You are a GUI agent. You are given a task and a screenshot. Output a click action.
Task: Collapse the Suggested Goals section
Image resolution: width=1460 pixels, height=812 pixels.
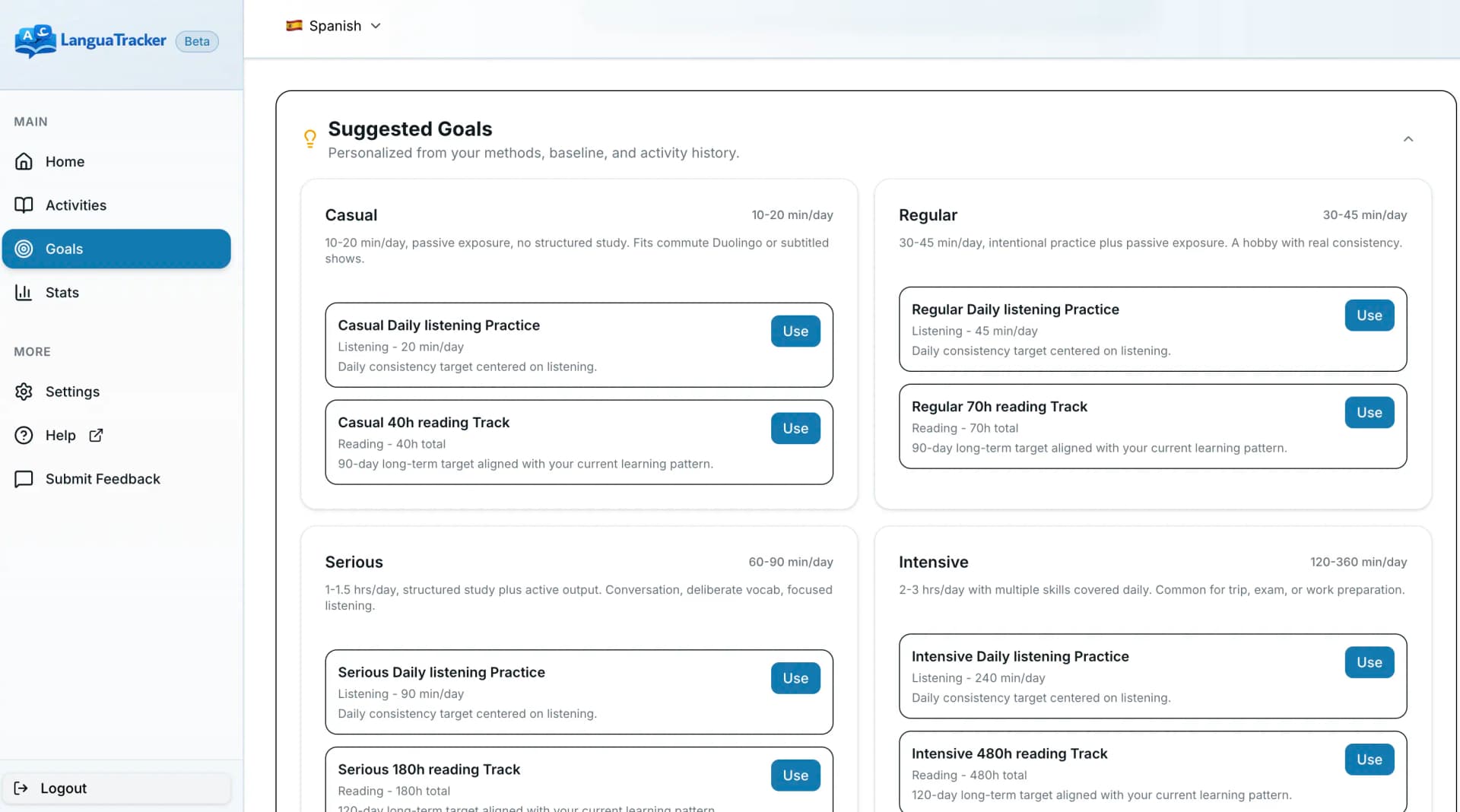[x=1408, y=139]
